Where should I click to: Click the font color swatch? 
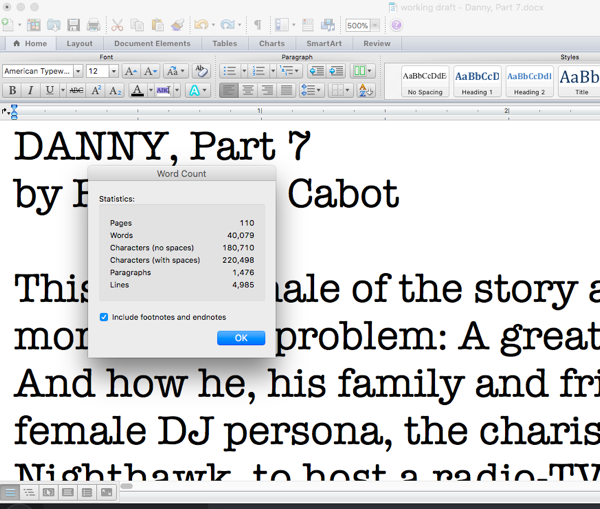(137, 90)
